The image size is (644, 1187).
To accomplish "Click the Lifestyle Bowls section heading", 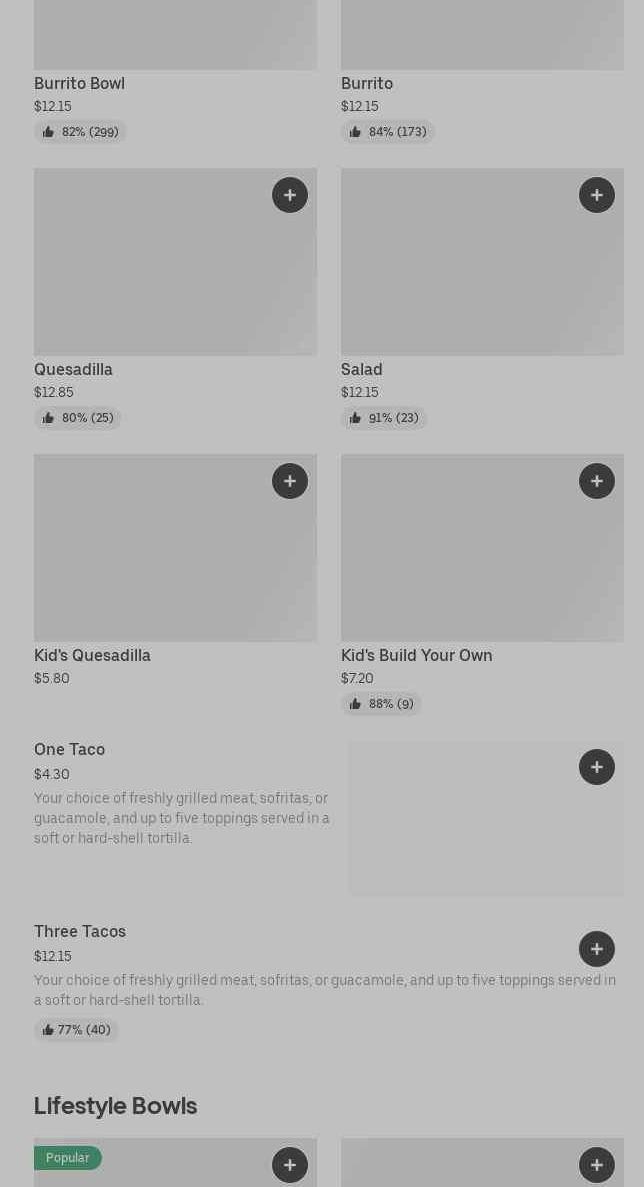I will tap(115, 1106).
